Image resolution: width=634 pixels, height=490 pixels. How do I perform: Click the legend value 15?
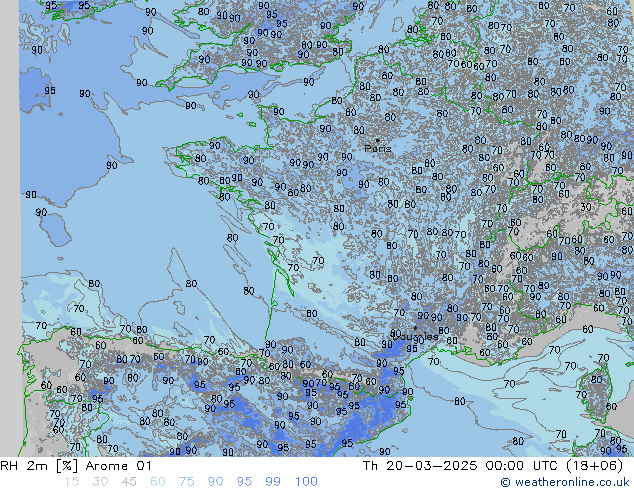coord(71,482)
